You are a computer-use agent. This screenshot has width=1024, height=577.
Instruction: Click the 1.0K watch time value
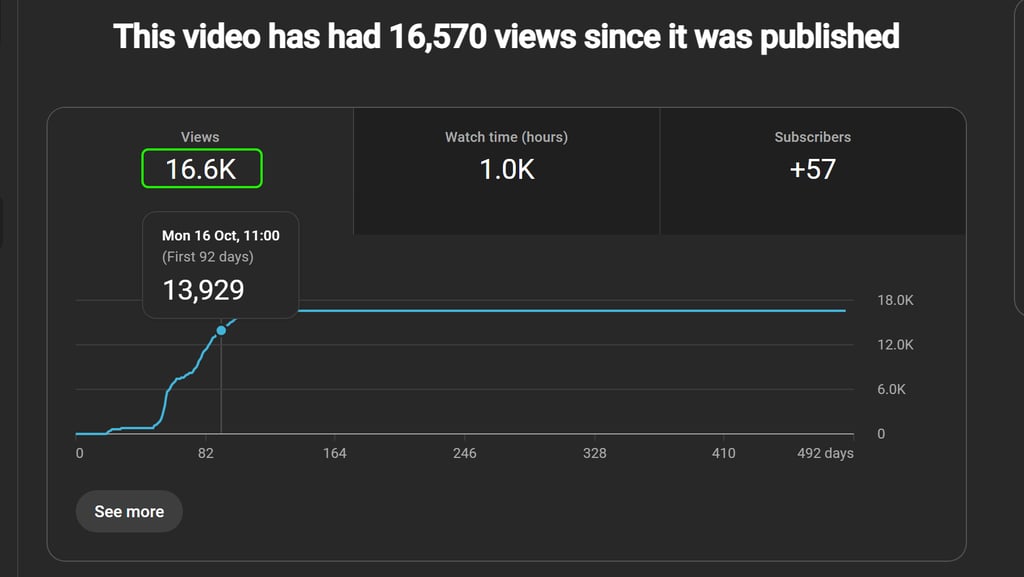pos(507,170)
